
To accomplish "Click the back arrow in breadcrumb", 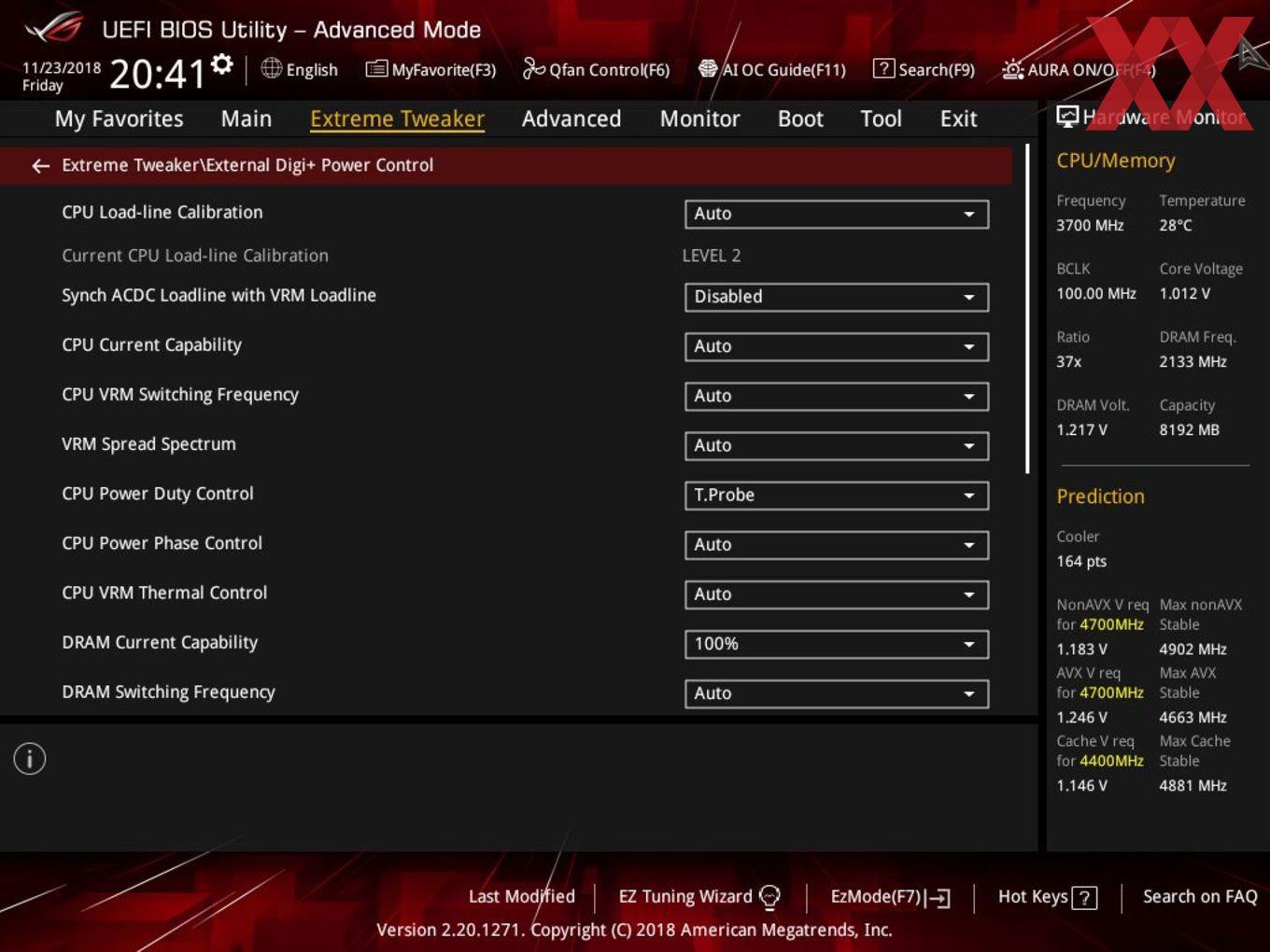I will click(x=40, y=165).
